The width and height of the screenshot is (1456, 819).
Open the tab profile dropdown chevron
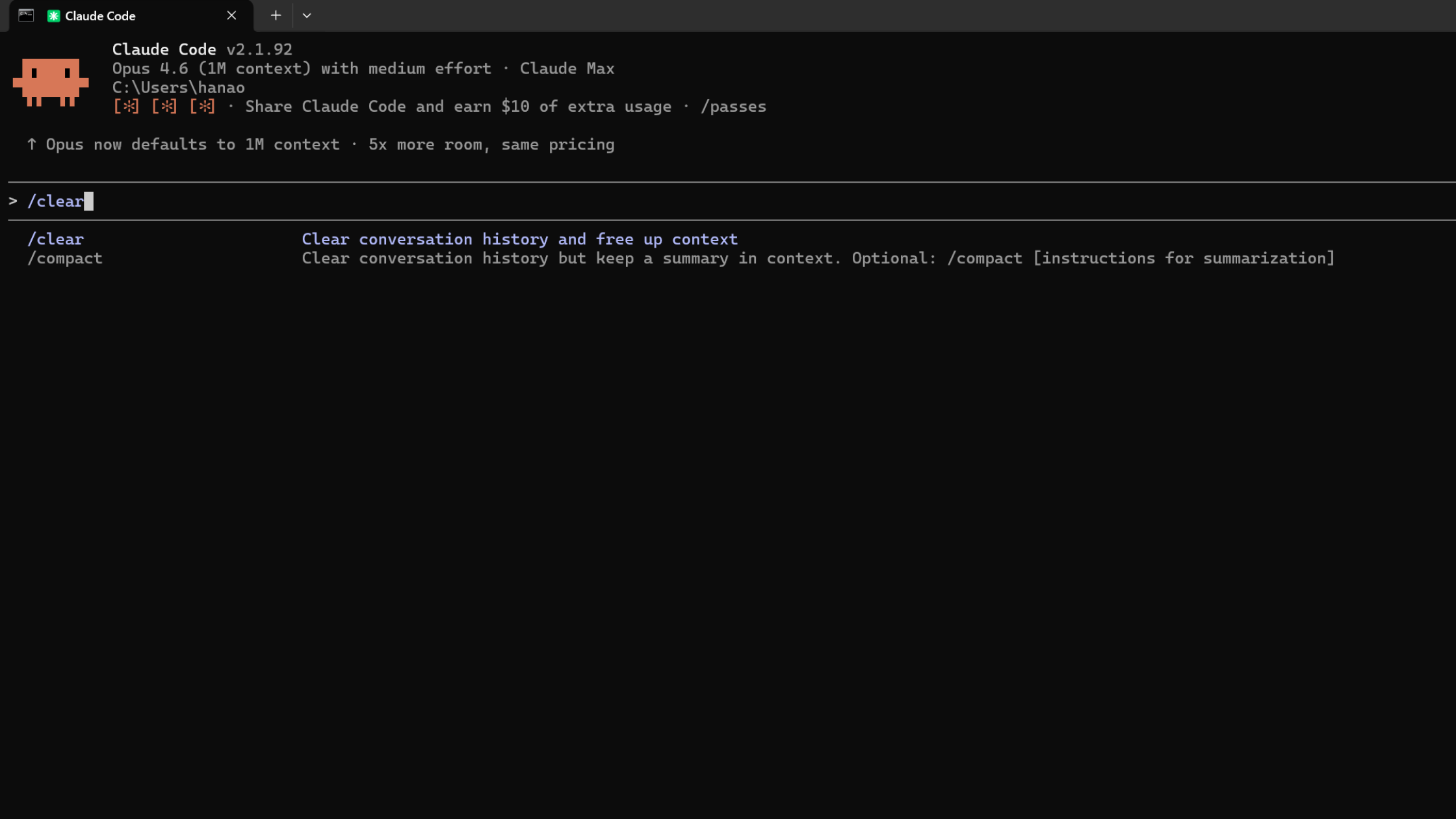pyautogui.click(x=306, y=15)
